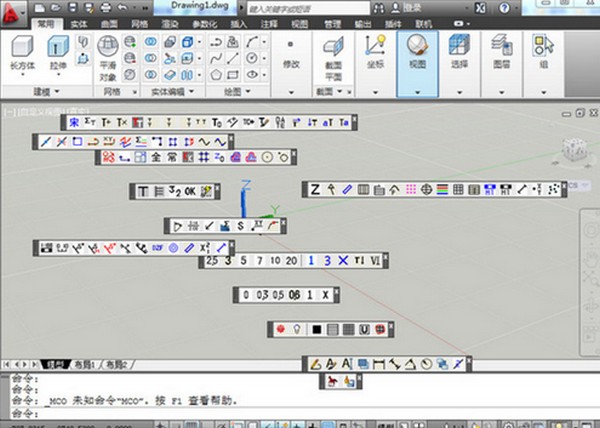Screen dimensions: 600x428
Task: Select the '20' value in size toolbar
Action: [290, 261]
